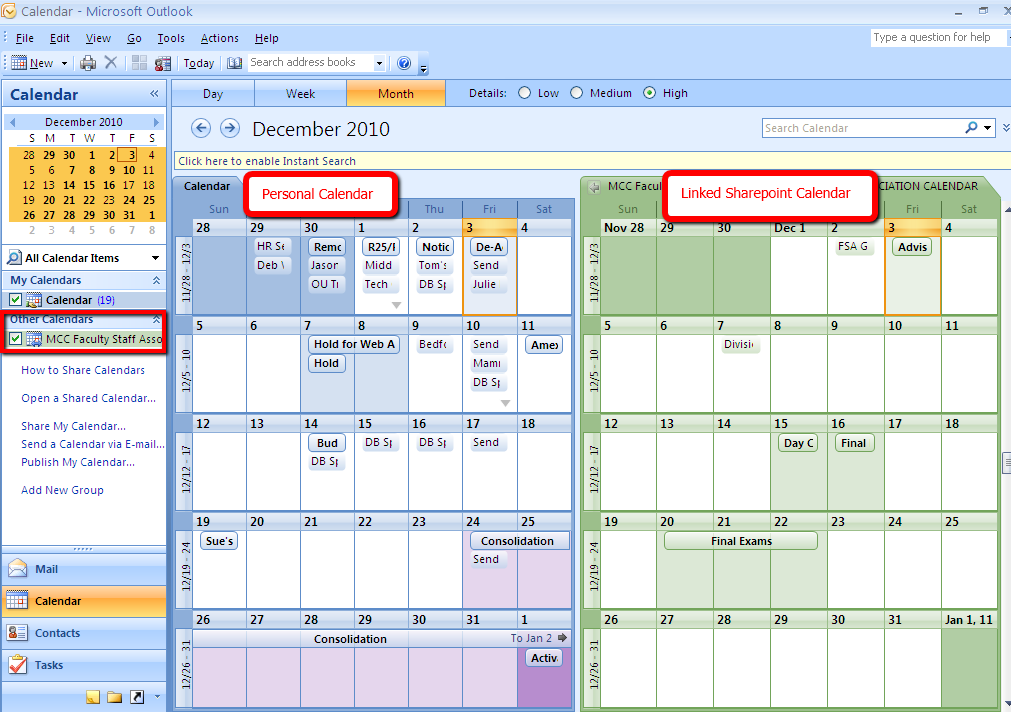Select December 15 in mini calendar

click(x=89, y=185)
